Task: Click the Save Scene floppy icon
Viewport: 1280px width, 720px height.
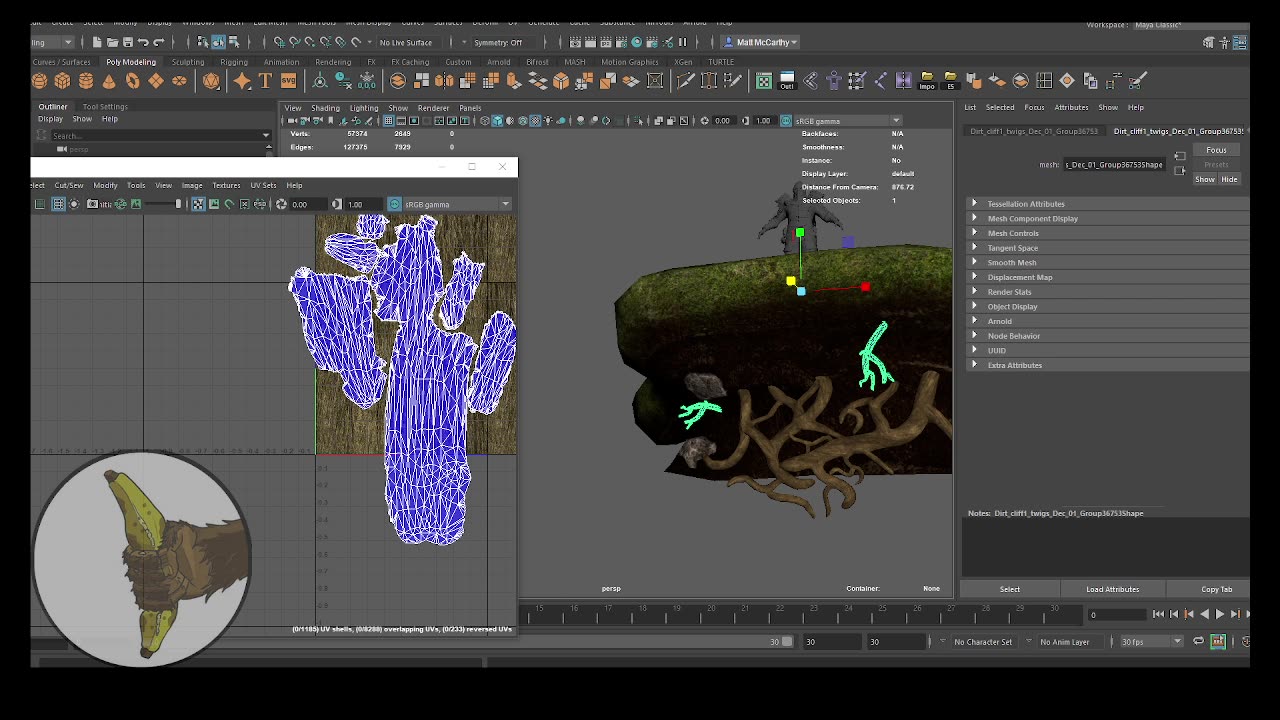Action: point(127,42)
